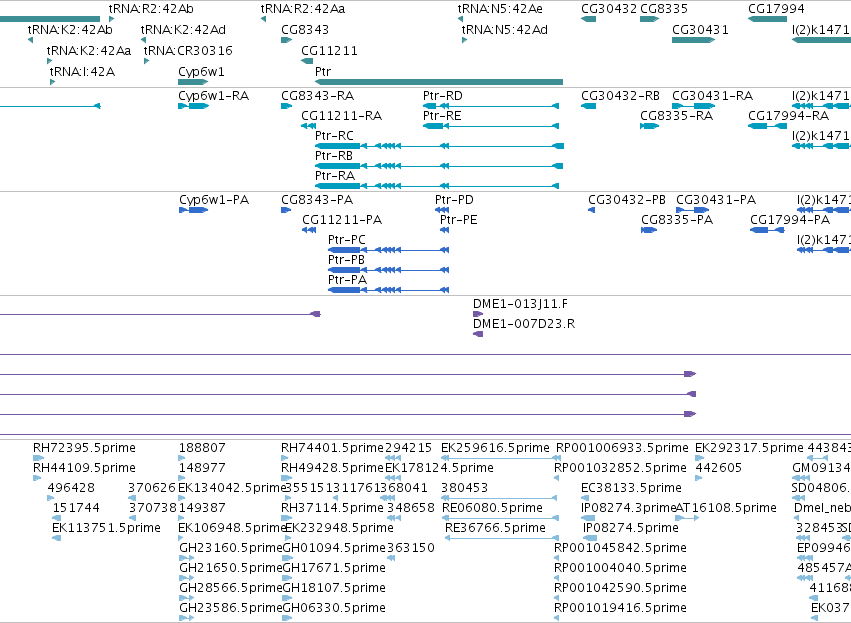Open the CG17994-RA transcript label
The height and width of the screenshot is (623, 851).
tap(789, 116)
